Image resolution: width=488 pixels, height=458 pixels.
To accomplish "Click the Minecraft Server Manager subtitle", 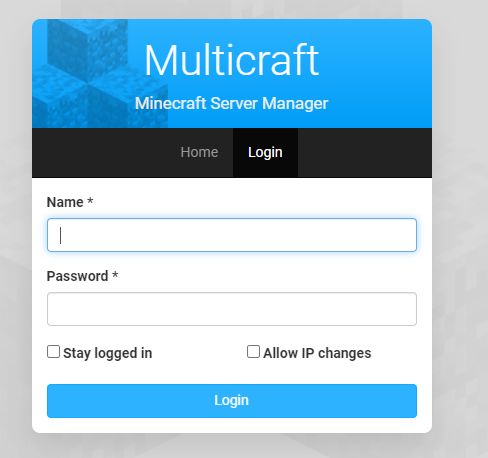I will (x=232, y=103).
